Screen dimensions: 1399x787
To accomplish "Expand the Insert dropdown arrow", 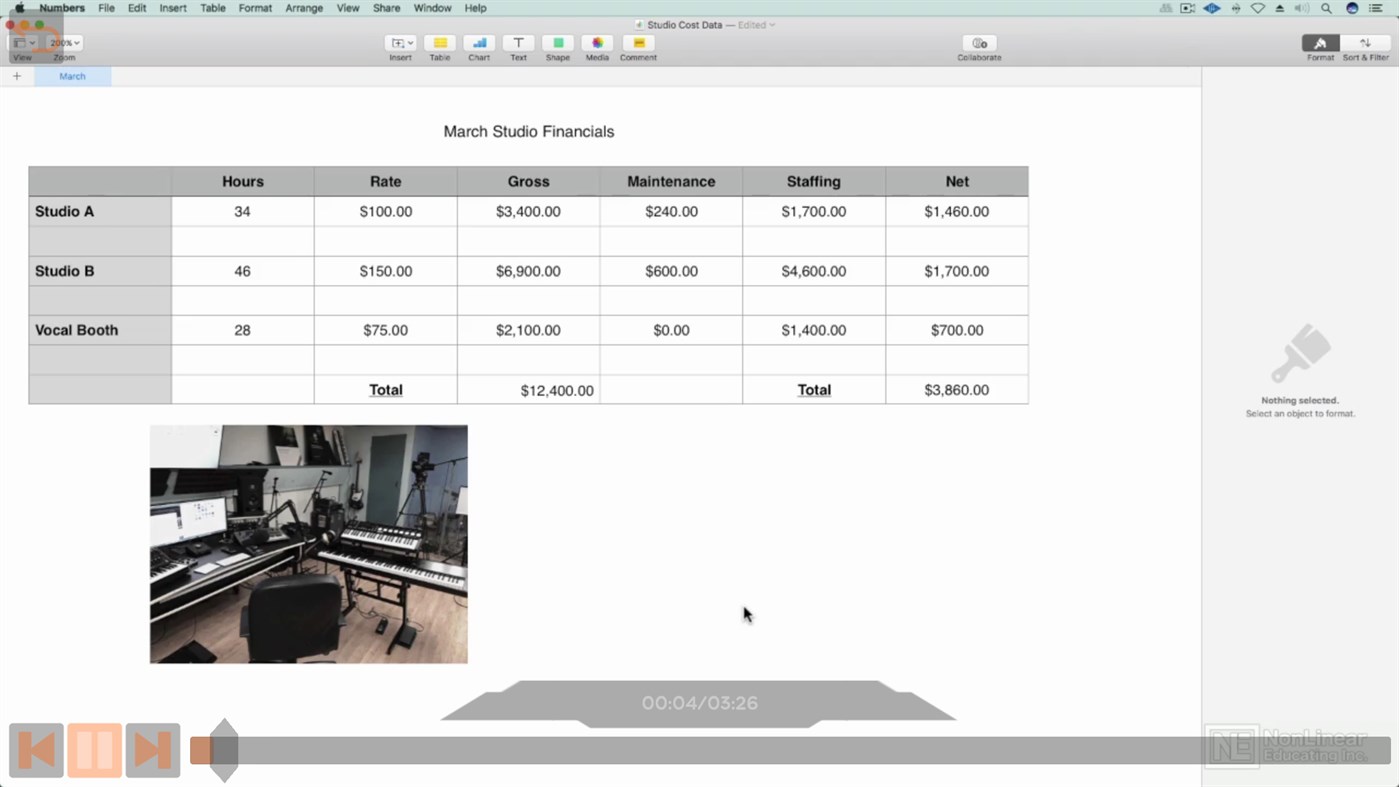I will 408,43.
